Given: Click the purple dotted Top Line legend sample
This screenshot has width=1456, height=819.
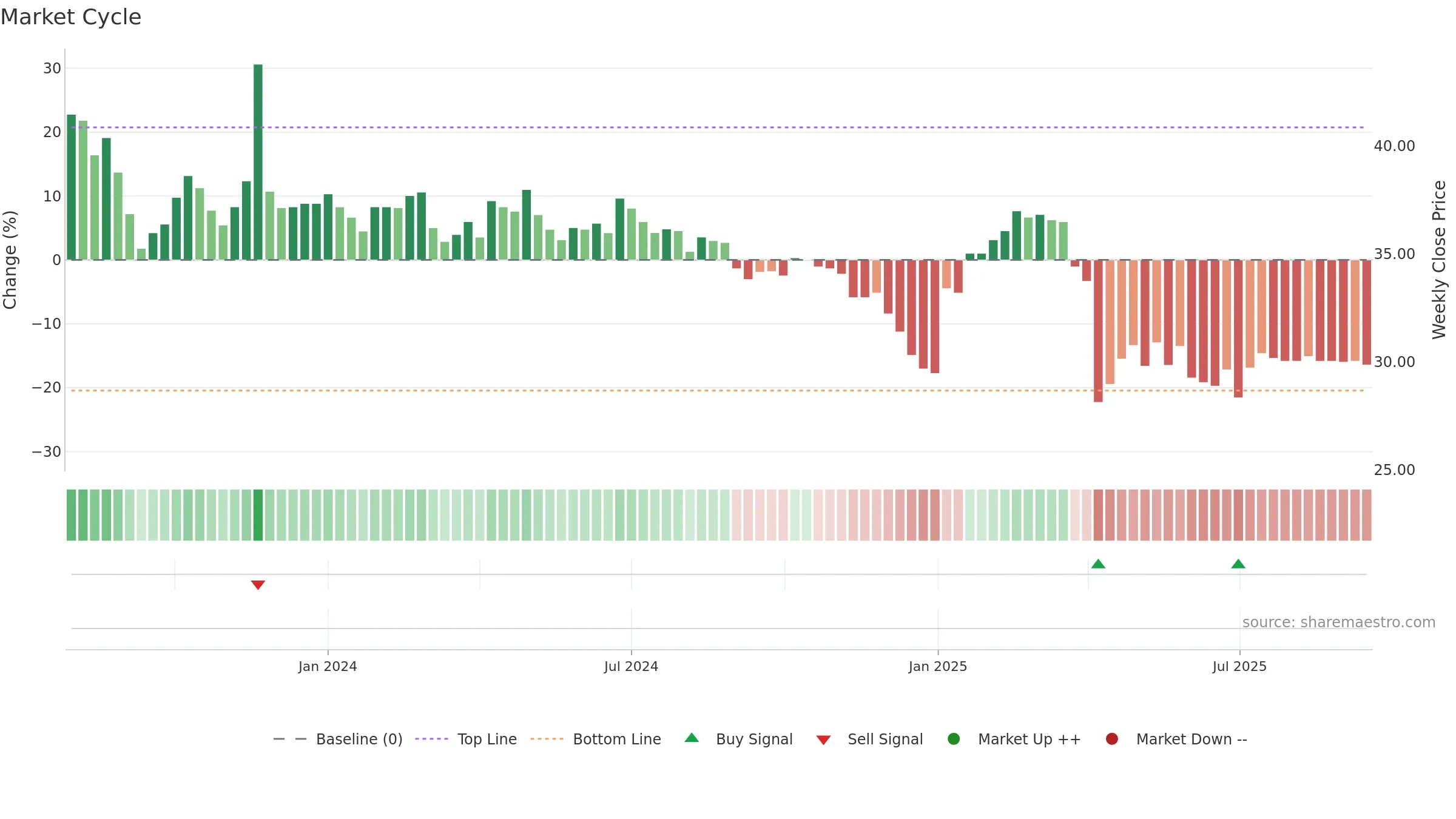Looking at the screenshot, I should (431, 739).
